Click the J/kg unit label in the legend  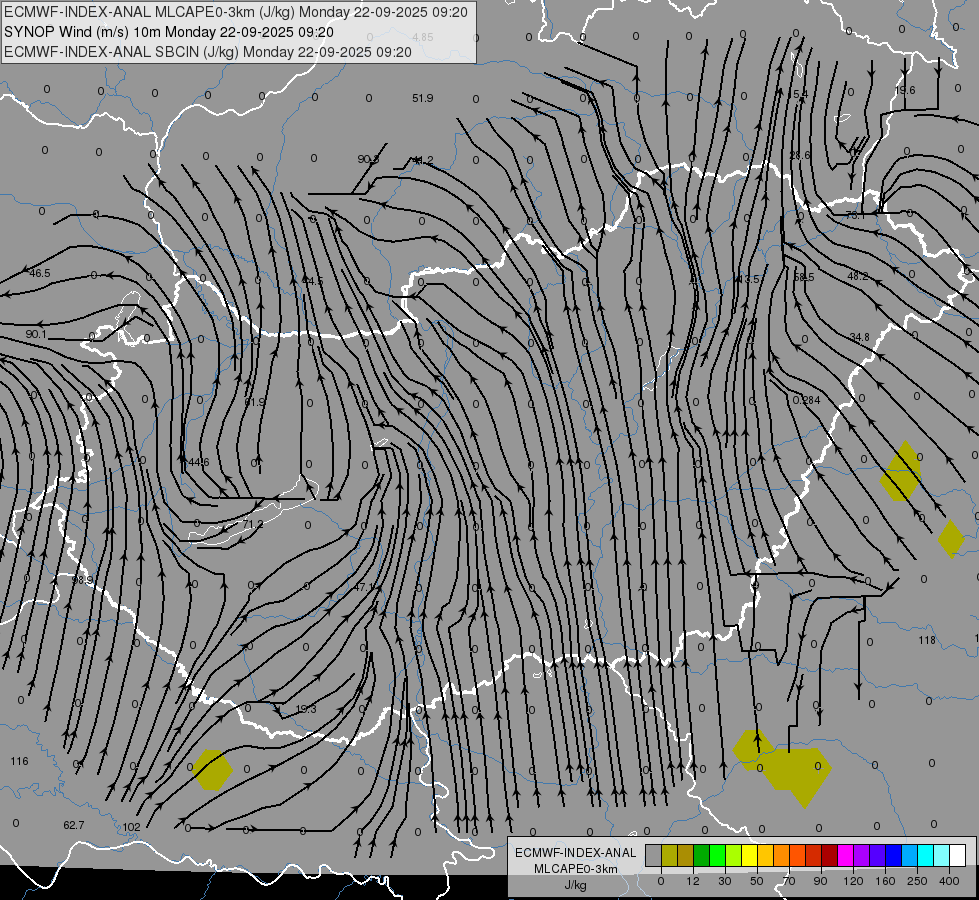[576, 884]
